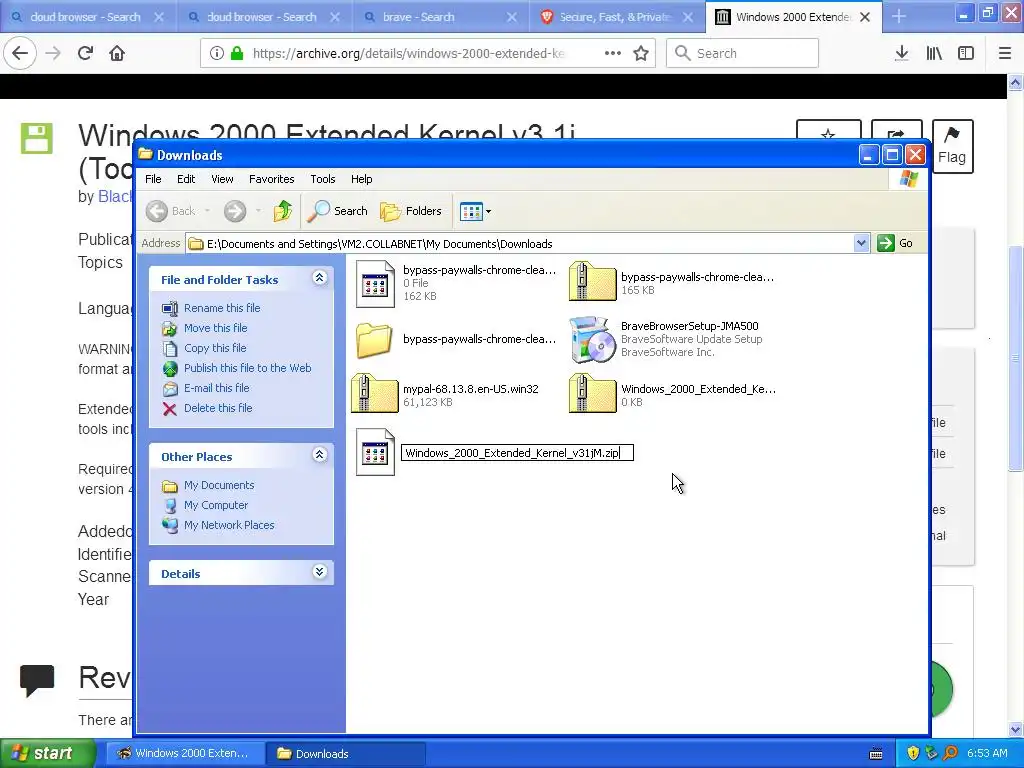The image size is (1024, 768).
Task: Click the 6:53 AM system clock
Action: pos(987,753)
